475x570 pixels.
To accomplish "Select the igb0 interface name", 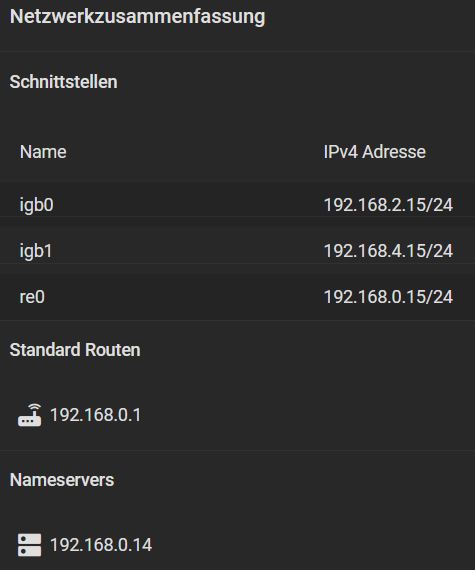I will coord(36,205).
